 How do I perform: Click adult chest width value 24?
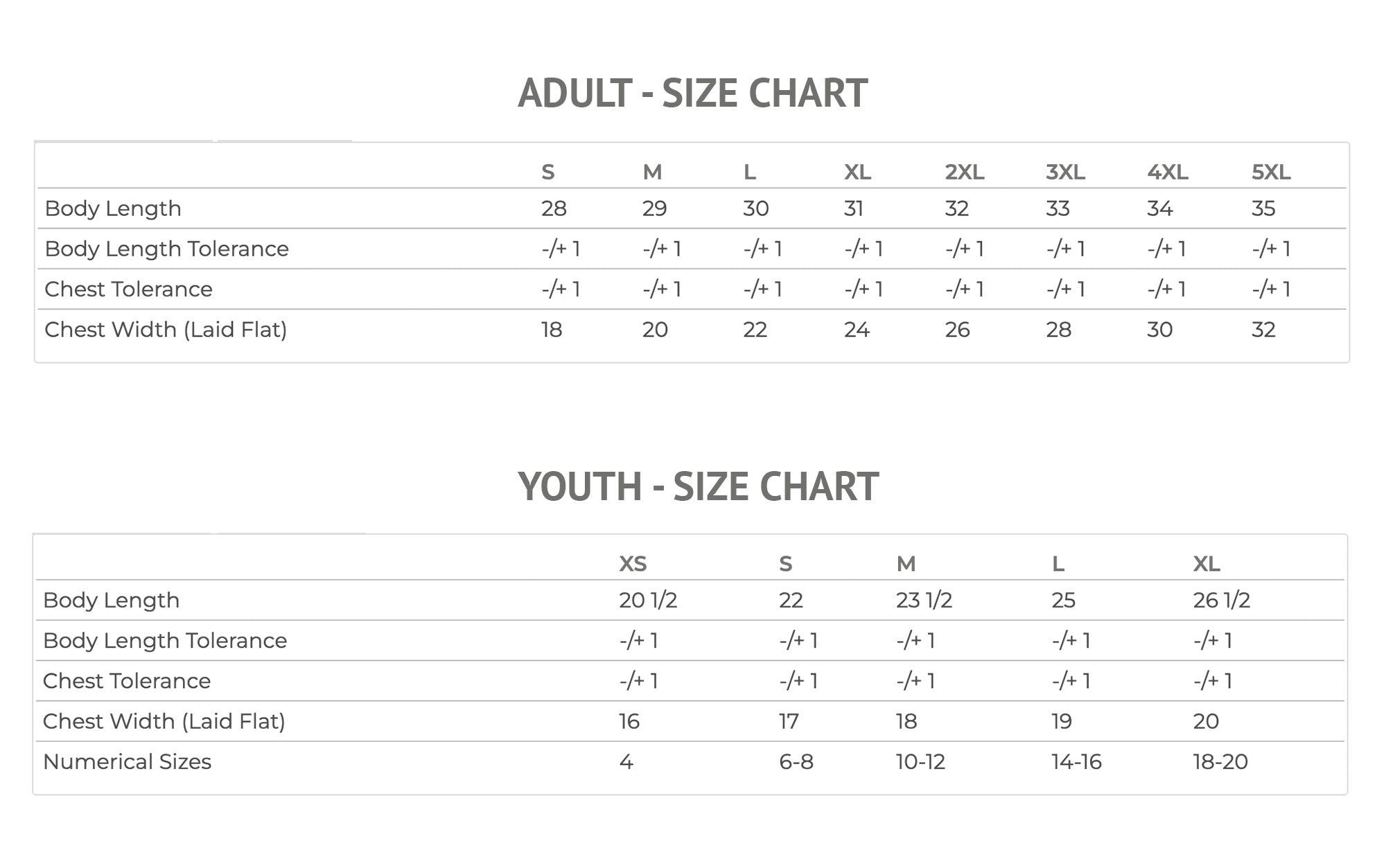click(857, 330)
